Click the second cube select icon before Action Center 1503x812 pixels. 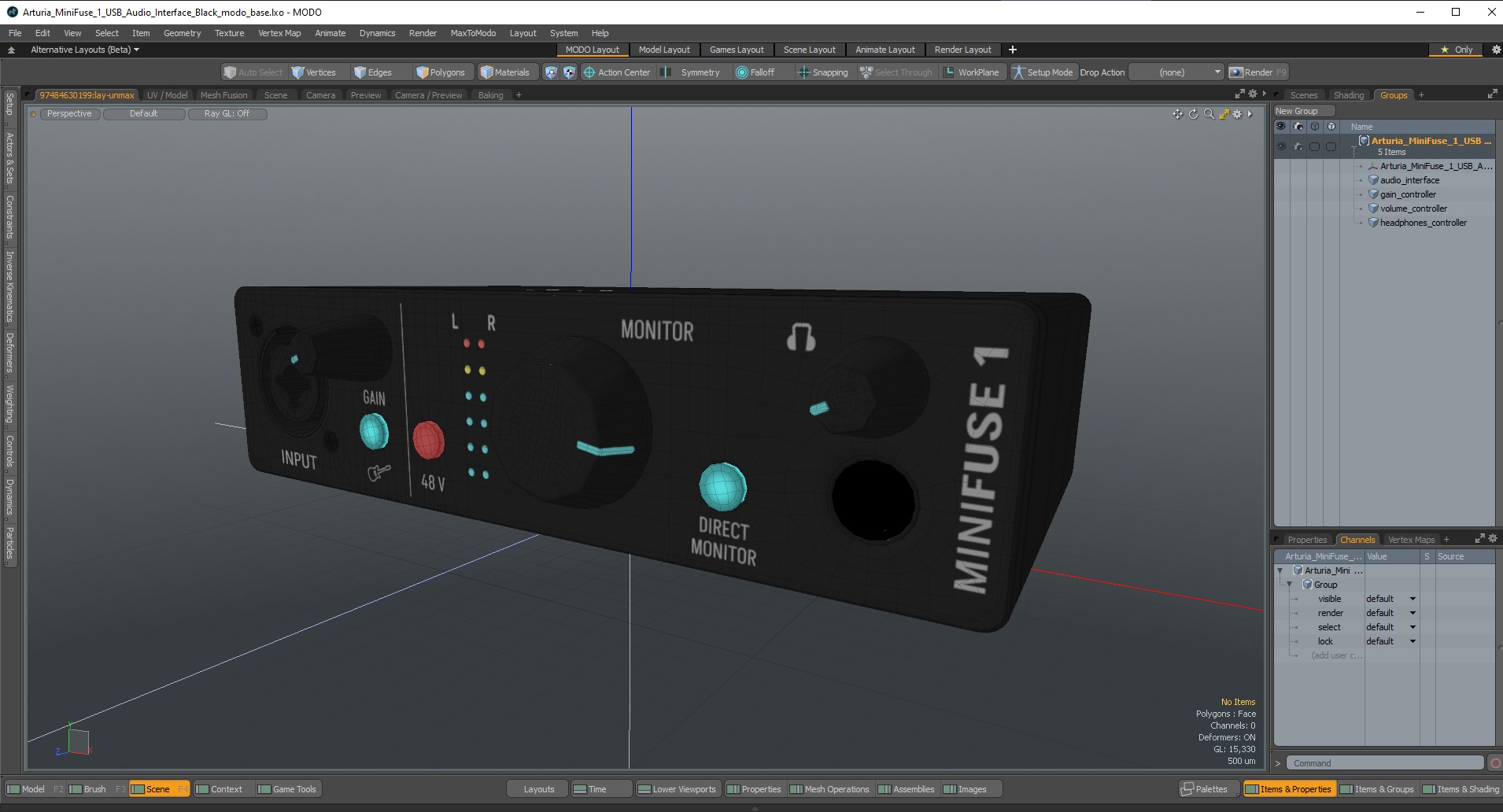(569, 72)
